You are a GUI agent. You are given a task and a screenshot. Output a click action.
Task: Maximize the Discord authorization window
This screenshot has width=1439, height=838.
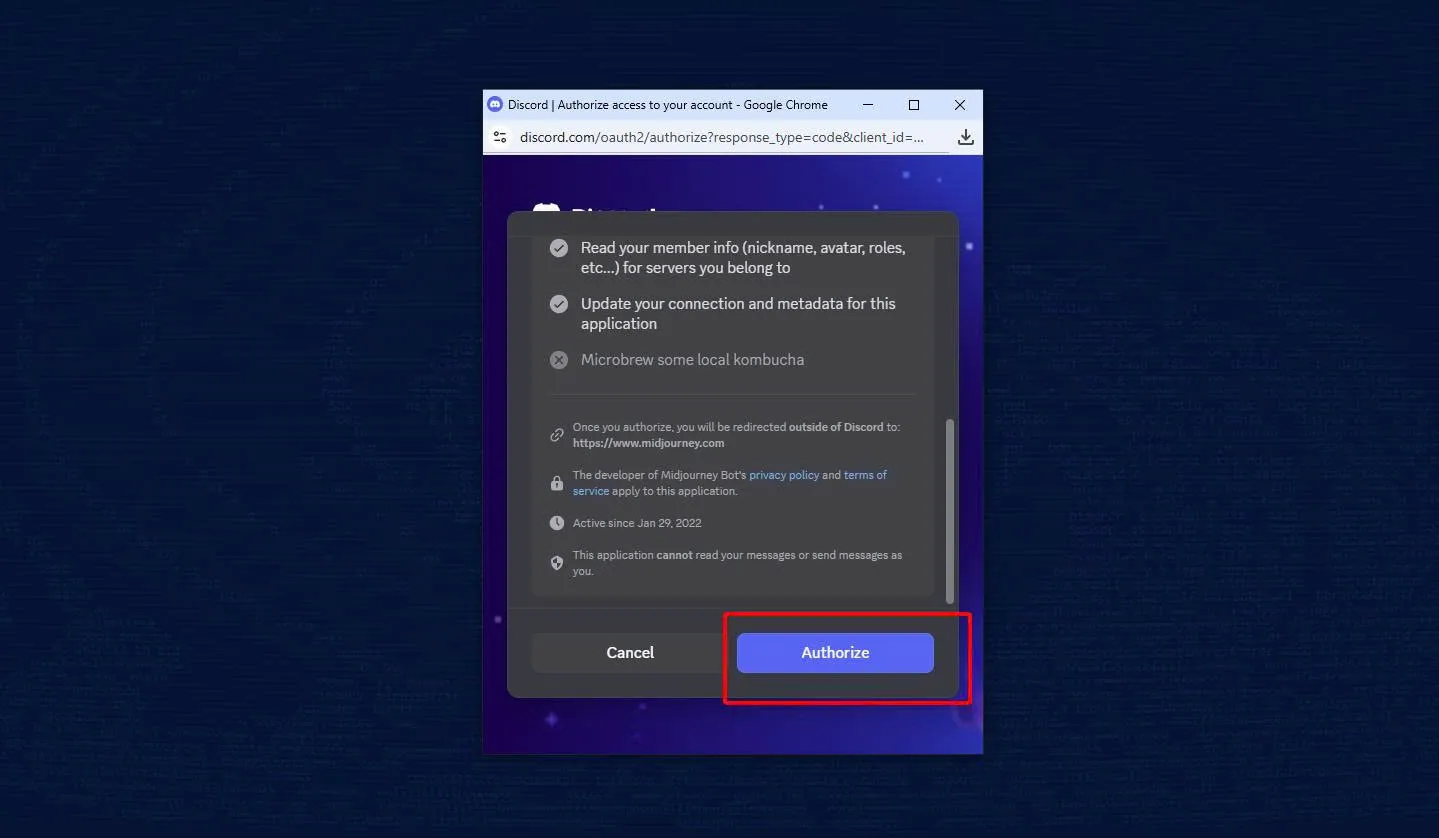pyautogui.click(x=913, y=105)
